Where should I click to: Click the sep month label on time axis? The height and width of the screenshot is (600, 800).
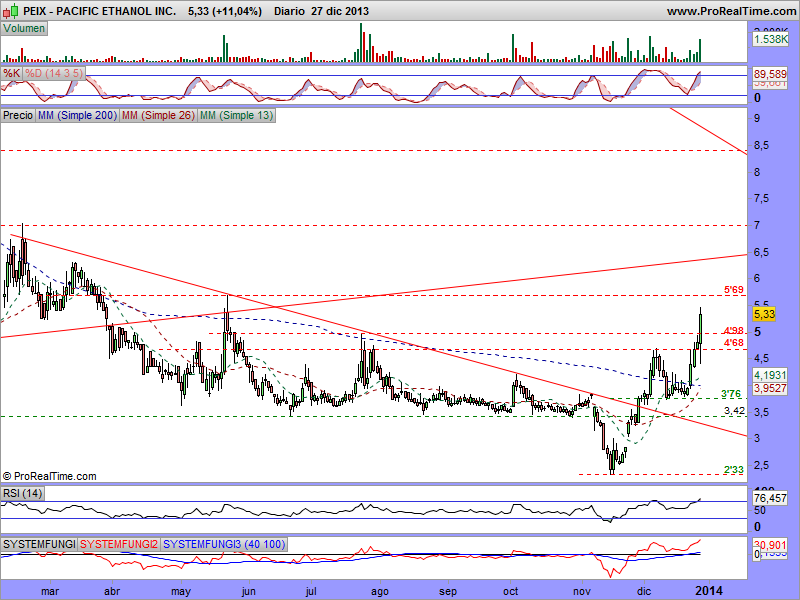pyautogui.click(x=448, y=591)
